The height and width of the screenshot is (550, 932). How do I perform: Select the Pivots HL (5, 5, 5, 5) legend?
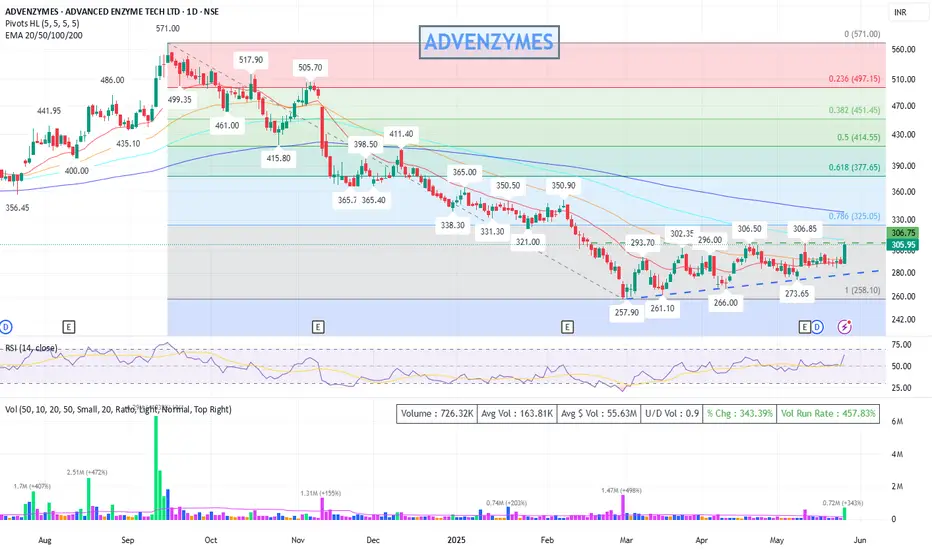point(42,23)
